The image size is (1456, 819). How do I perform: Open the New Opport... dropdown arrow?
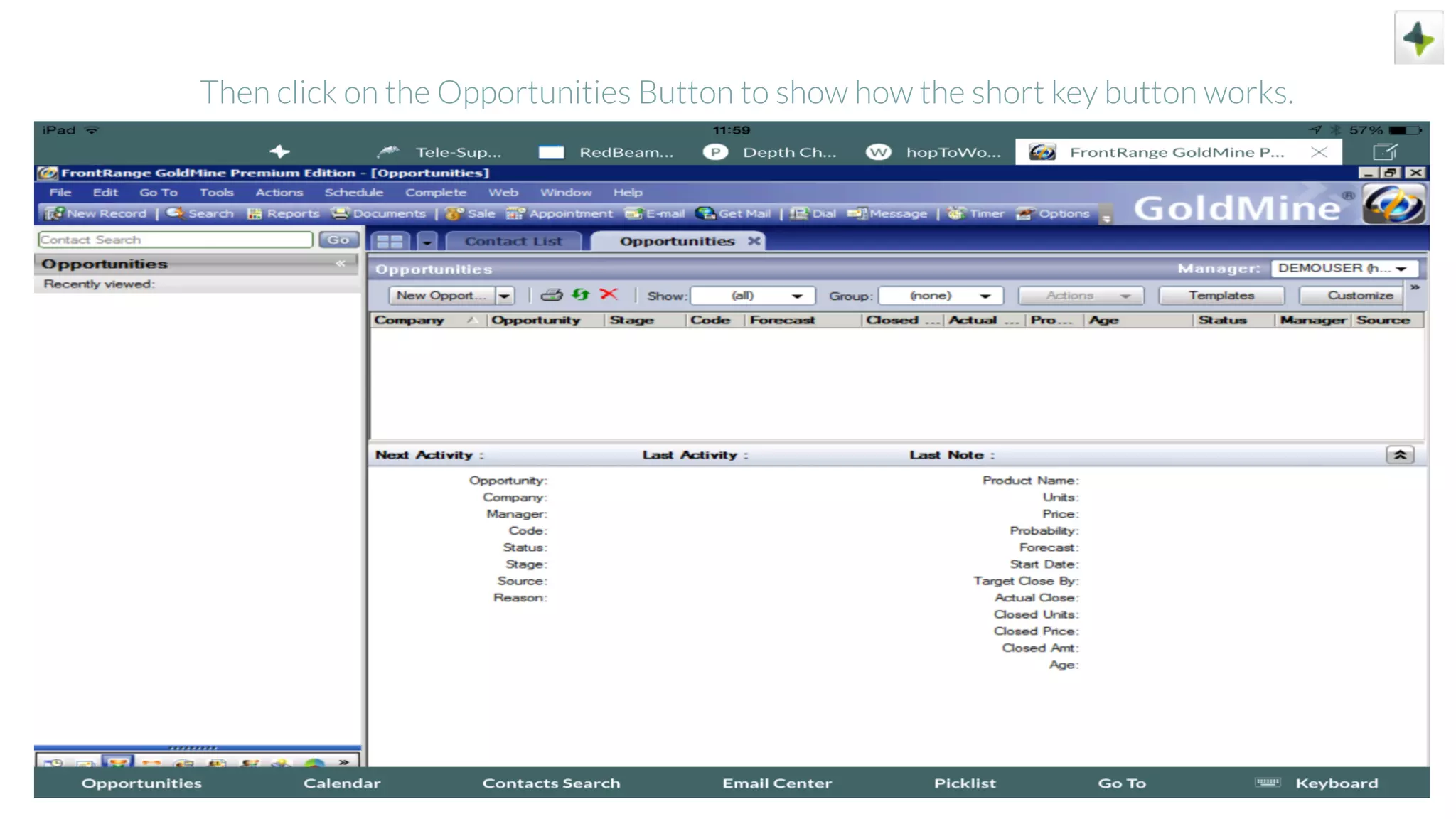tap(504, 296)
